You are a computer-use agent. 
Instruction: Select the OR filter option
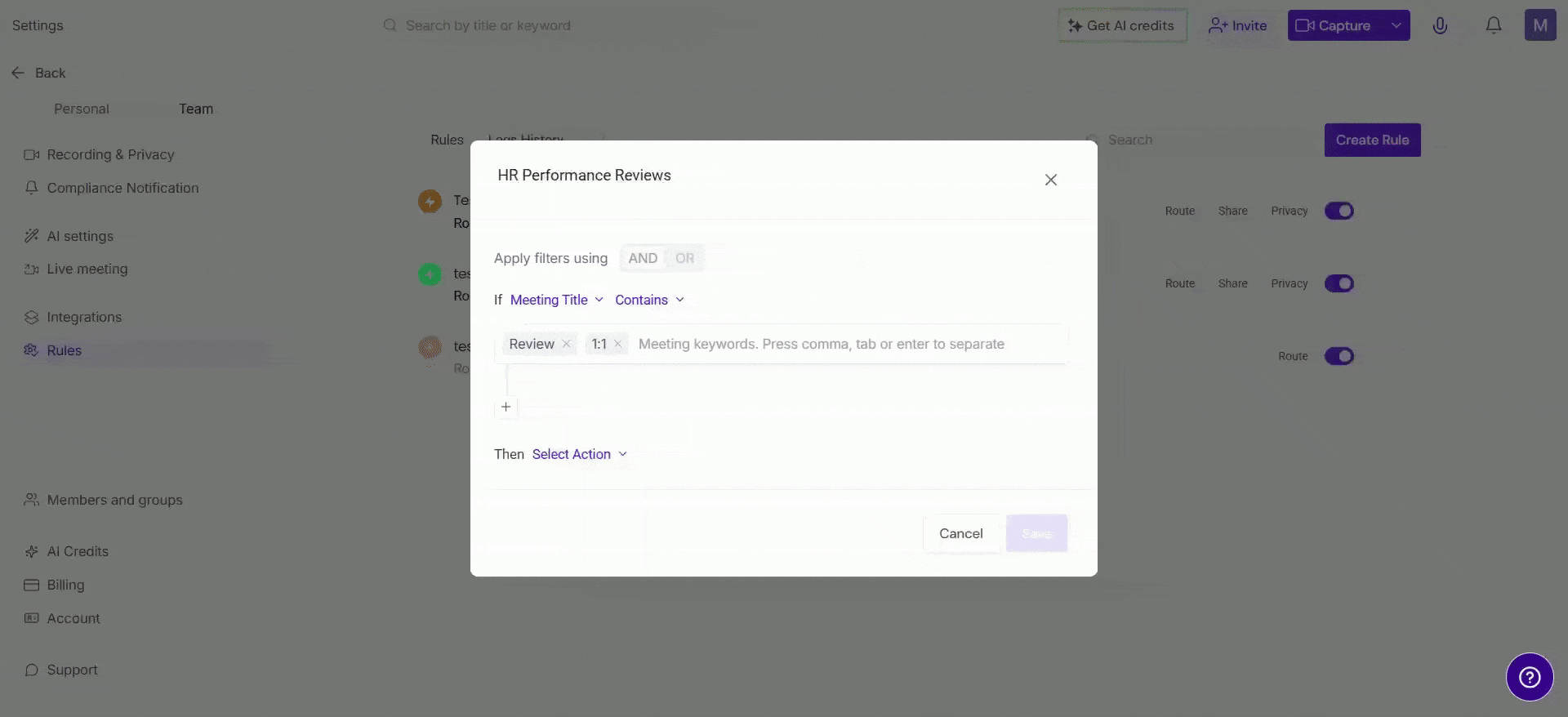point(684,258)
